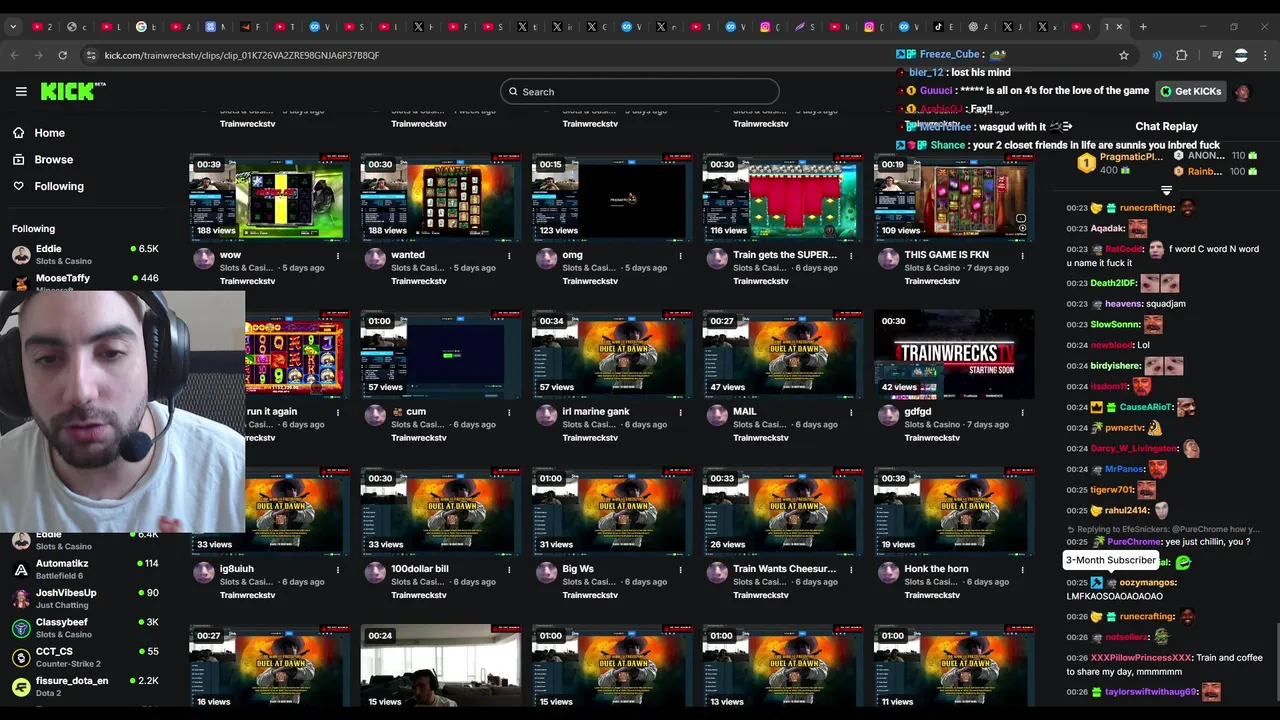Click the avatar next to 'Honk the horn'
The height and width of the screenshot is (720, 1280).
point(888,572)
